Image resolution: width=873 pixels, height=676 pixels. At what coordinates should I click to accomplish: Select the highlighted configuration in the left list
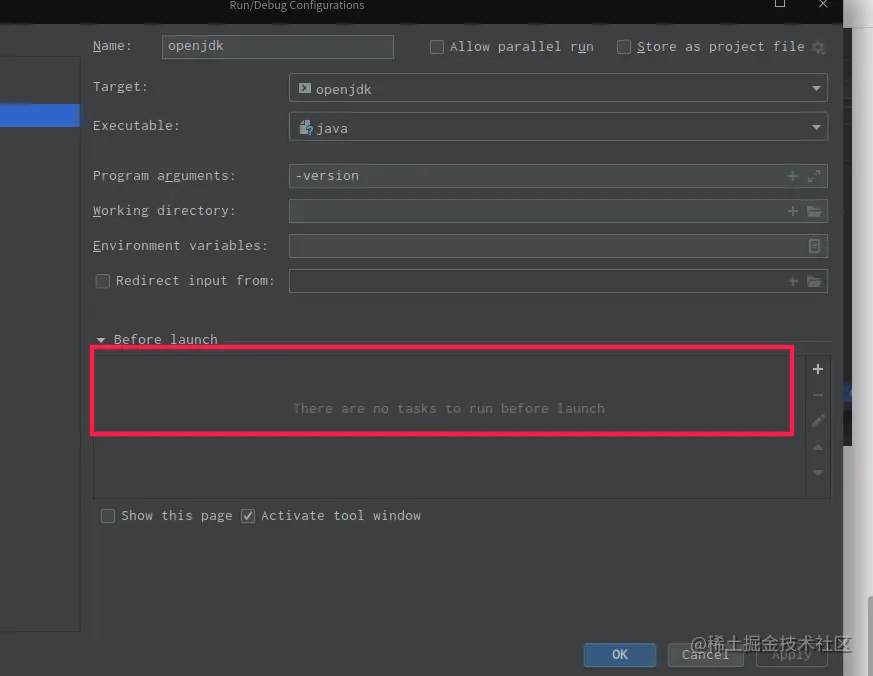click(x=40, y=115)
